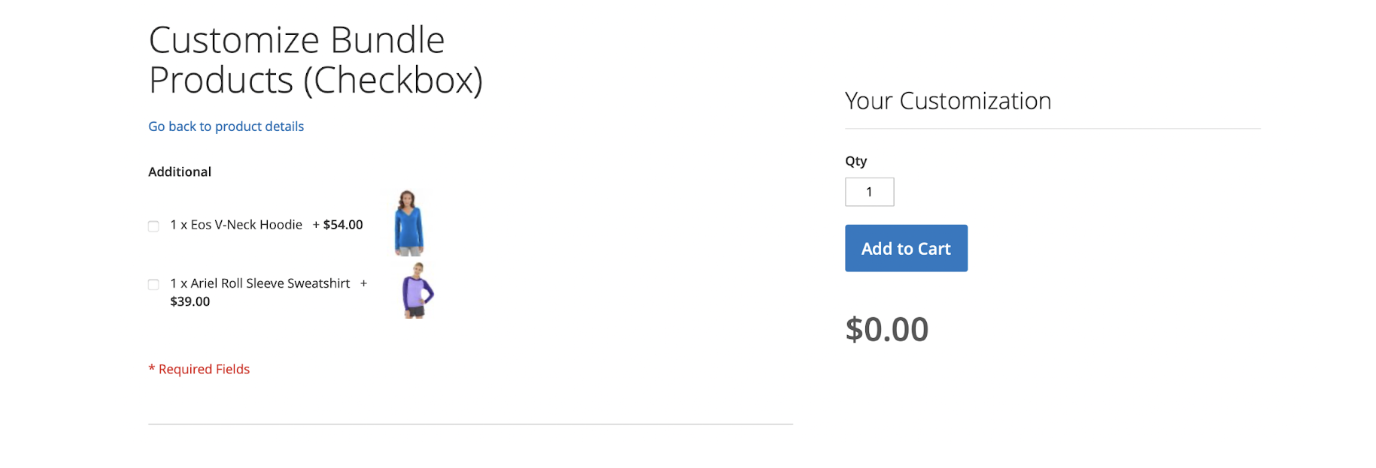The height and width of the screenshot is (468, 1376).
Task: Click the $0.00 bundle total price
Action: [x=887, y=329]
